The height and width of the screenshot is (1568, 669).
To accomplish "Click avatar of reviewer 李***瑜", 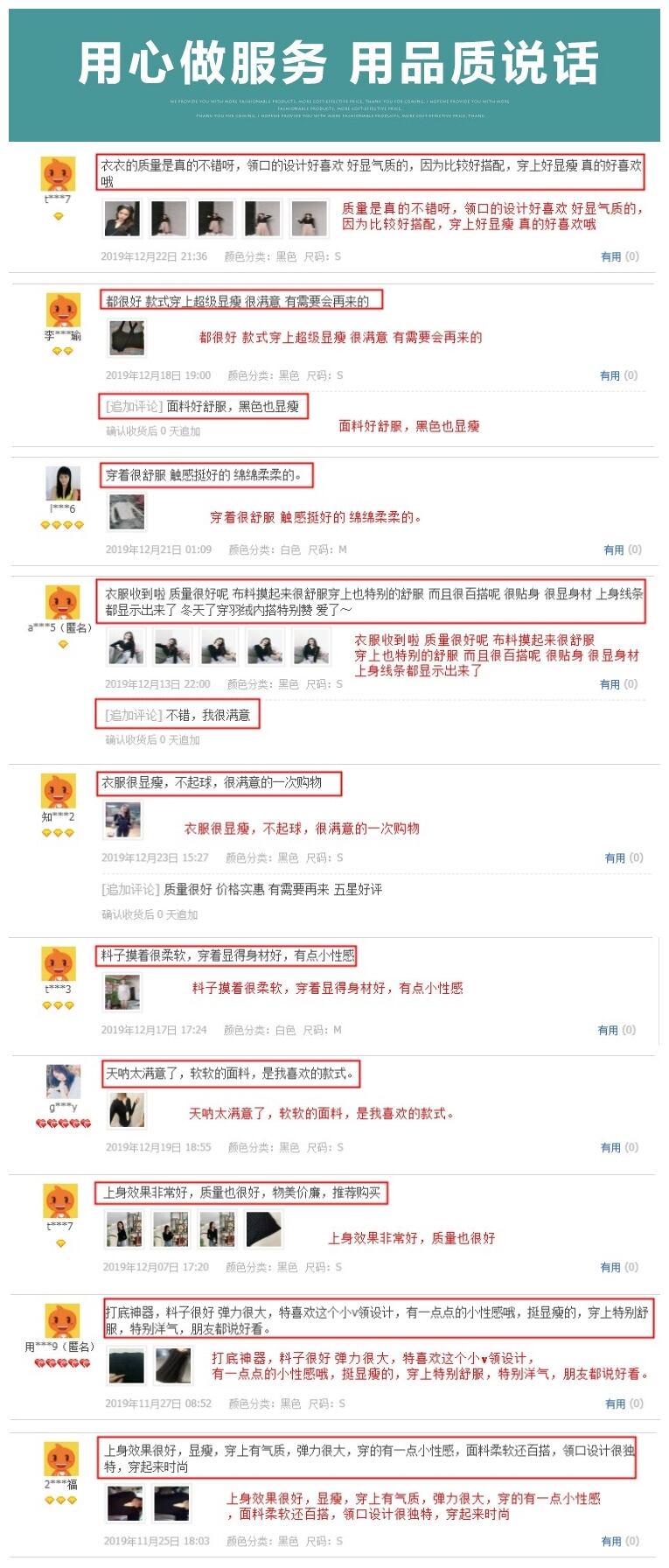I will click(63, 311).
